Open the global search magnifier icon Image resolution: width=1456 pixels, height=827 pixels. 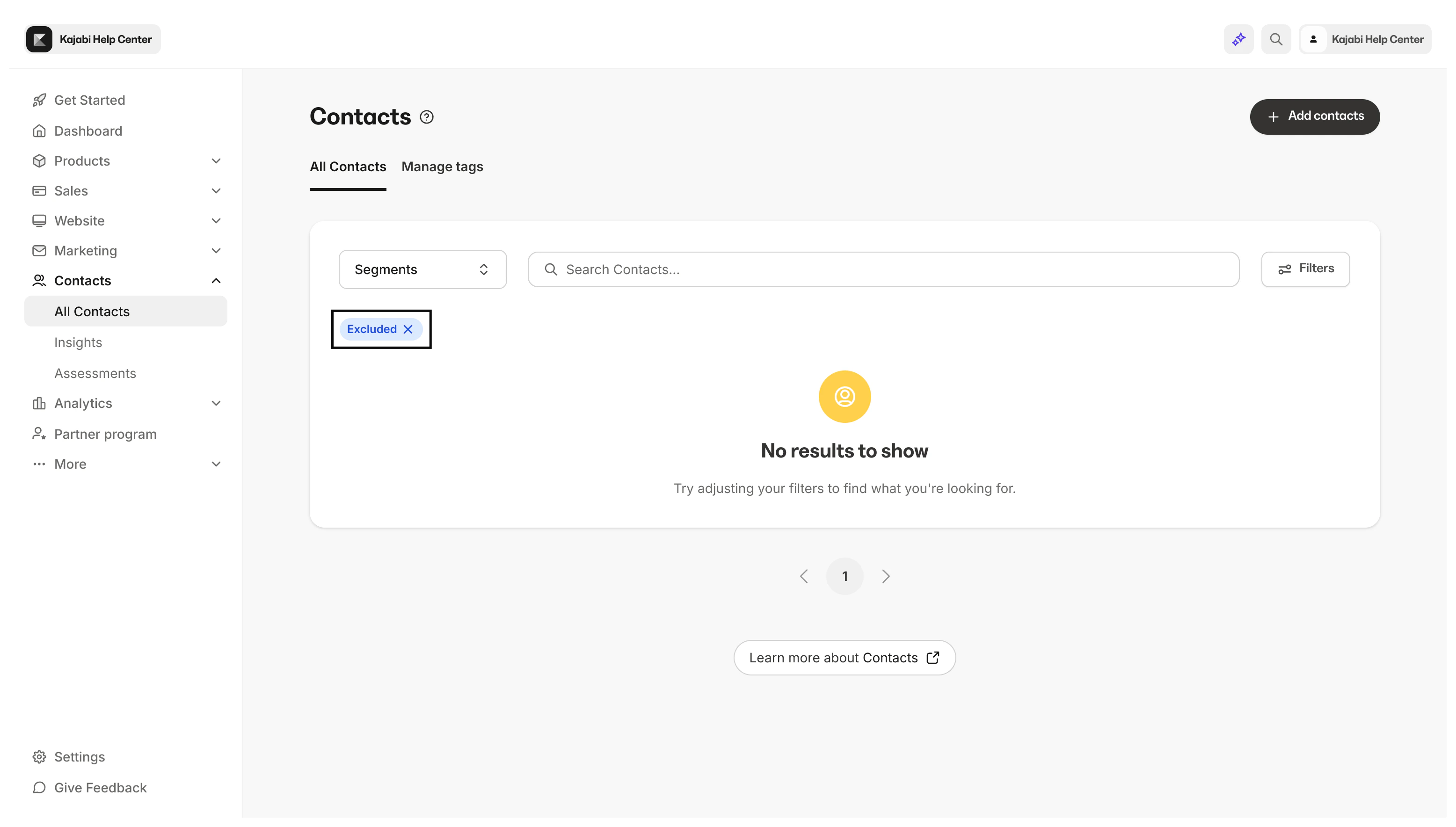click(x=1276, y=39)
